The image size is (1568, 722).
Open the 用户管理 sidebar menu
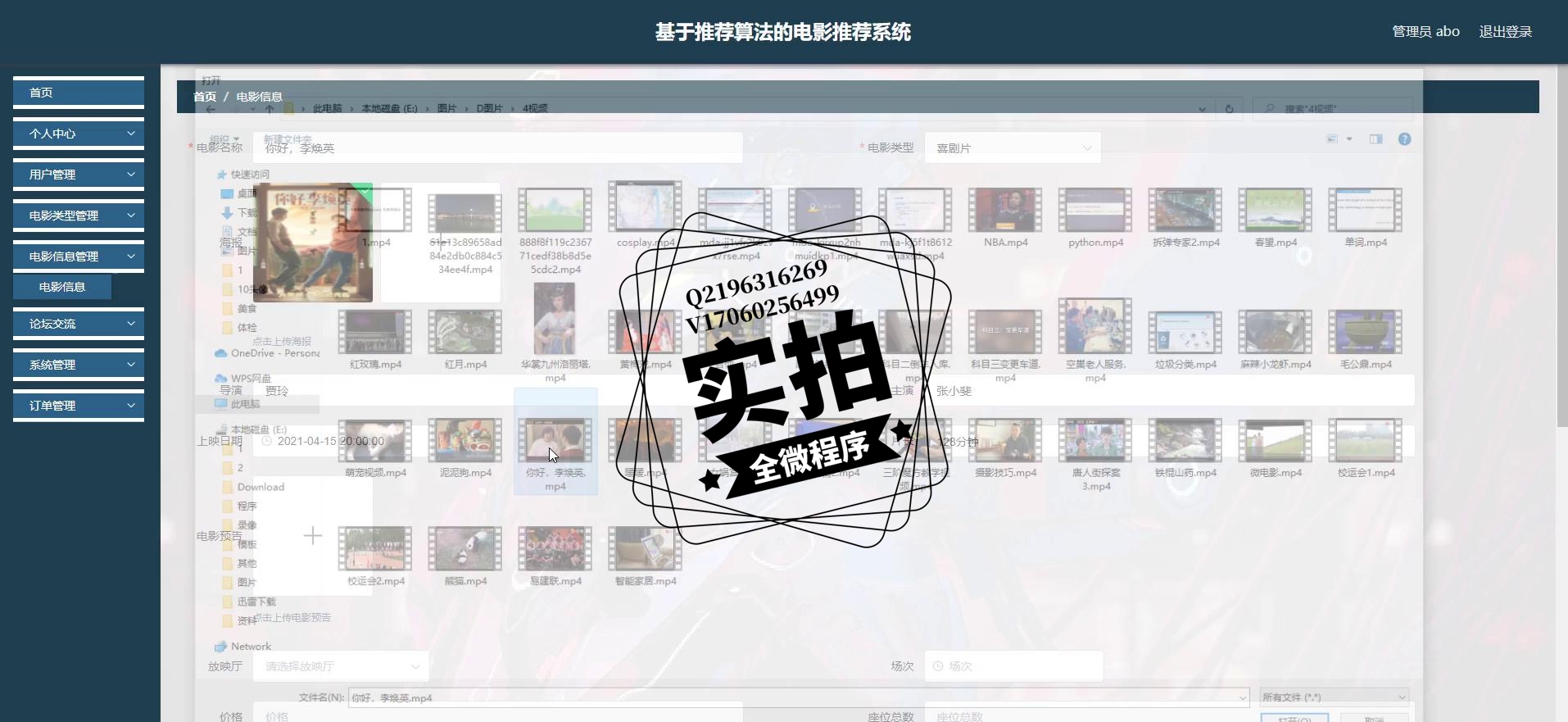click(79, 175)
